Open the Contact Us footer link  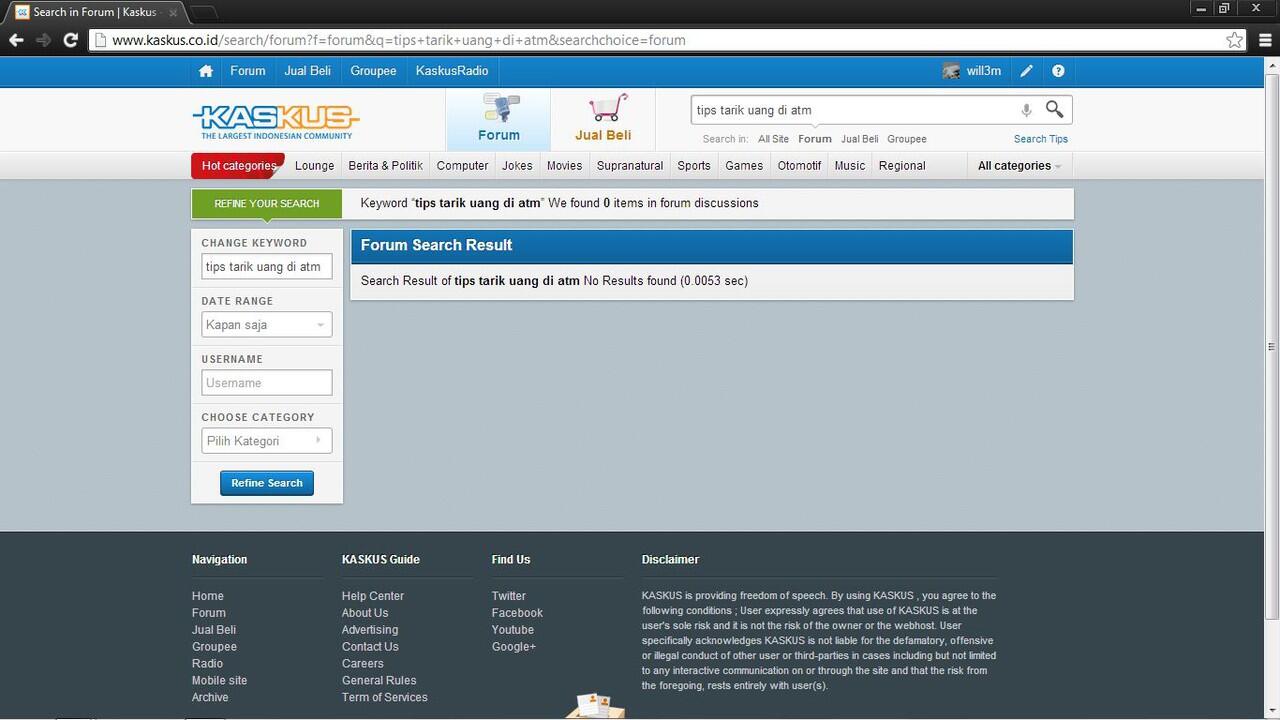pyautogui.click(x=370, y=647)
